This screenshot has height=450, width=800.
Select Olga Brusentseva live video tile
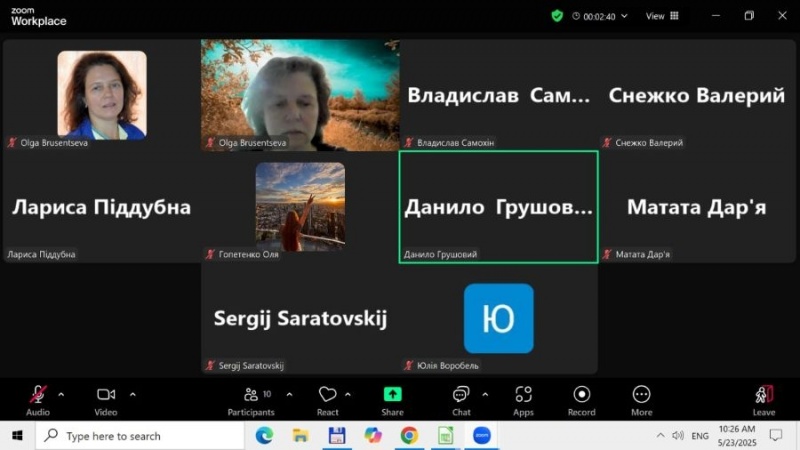[300, 95]
